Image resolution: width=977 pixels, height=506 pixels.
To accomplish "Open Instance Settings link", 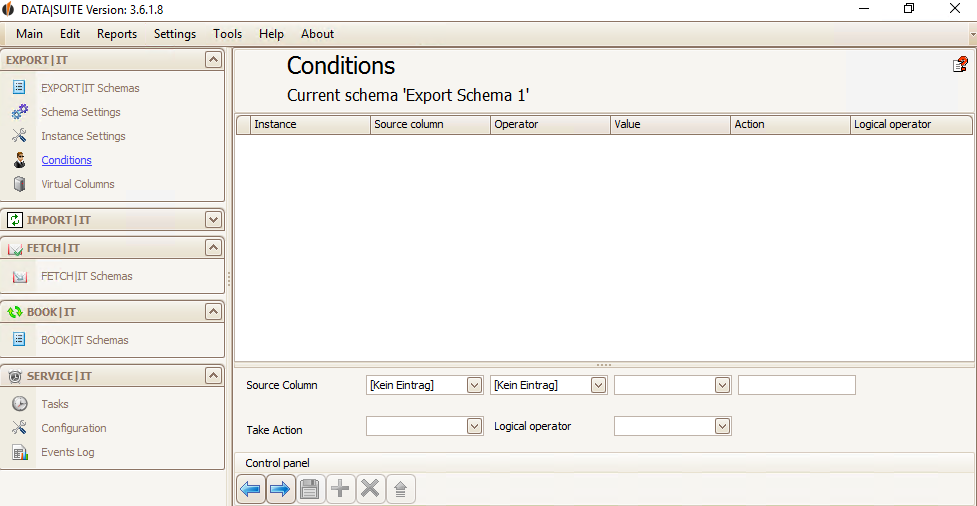I will 83,136.
